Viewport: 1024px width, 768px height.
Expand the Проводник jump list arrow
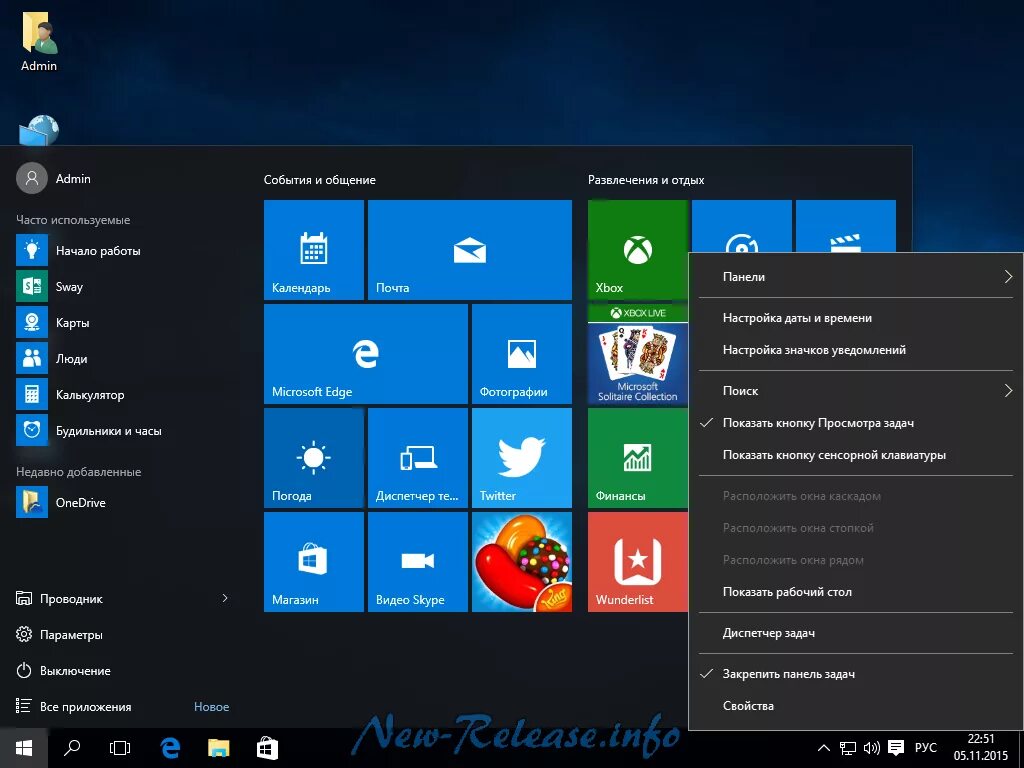[225, 598]
